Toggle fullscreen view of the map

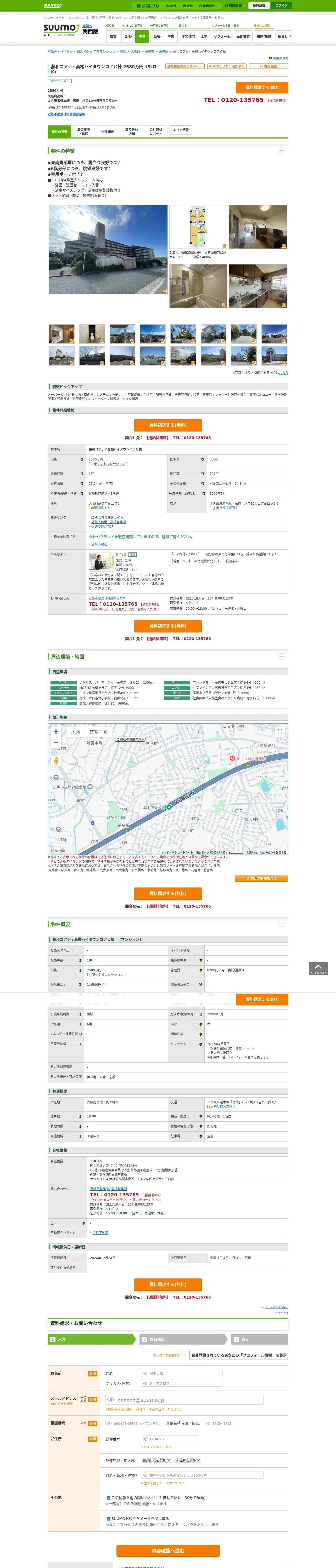(280, 732)
